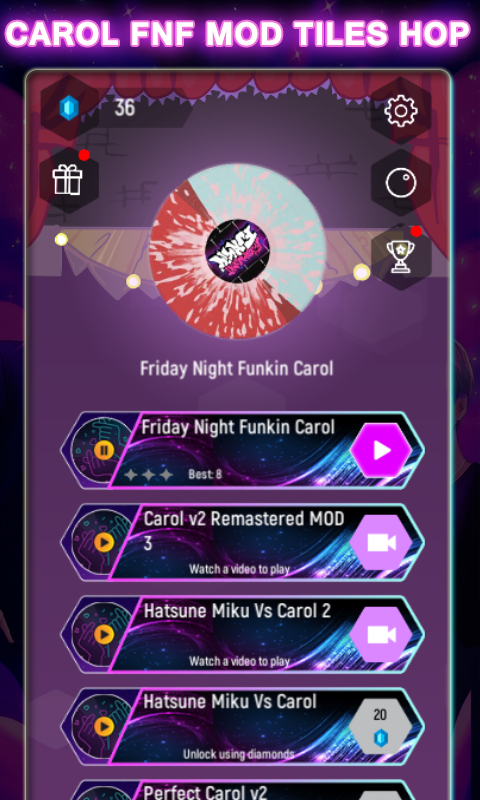Preview Carol v2 Remastered MOD 3 song
Image resolution: width=480 pixels, height=800 pixels.
click(x=104, y=542)
